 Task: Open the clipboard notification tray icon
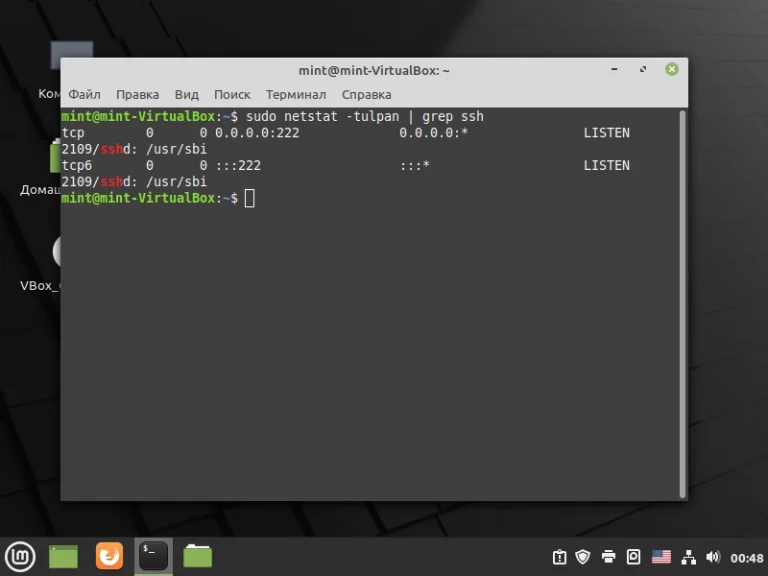click(x=559, y=557)
